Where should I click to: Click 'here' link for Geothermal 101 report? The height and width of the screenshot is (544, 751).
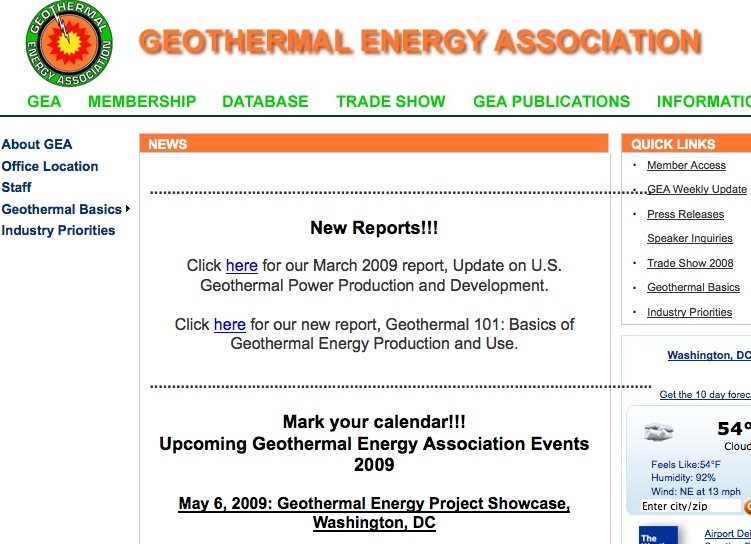pyautogui.click(x=230, y=324)
